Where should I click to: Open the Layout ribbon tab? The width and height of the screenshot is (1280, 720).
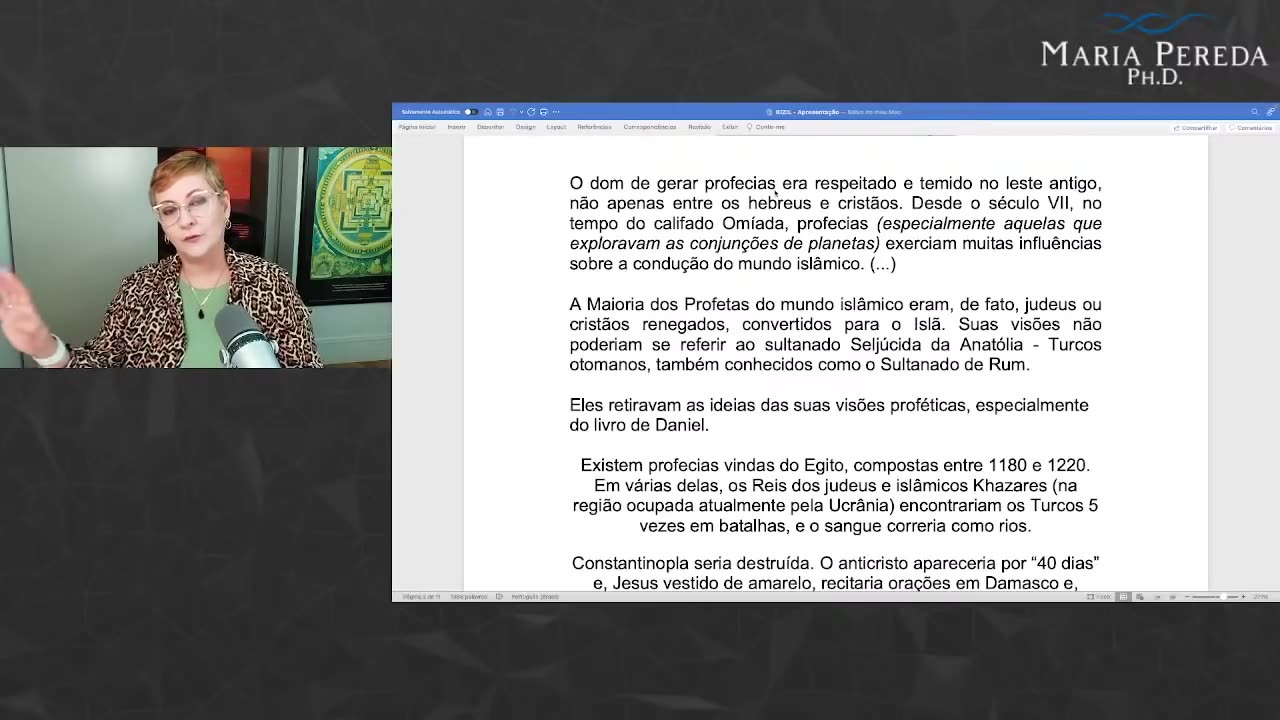tap(556, 127)
